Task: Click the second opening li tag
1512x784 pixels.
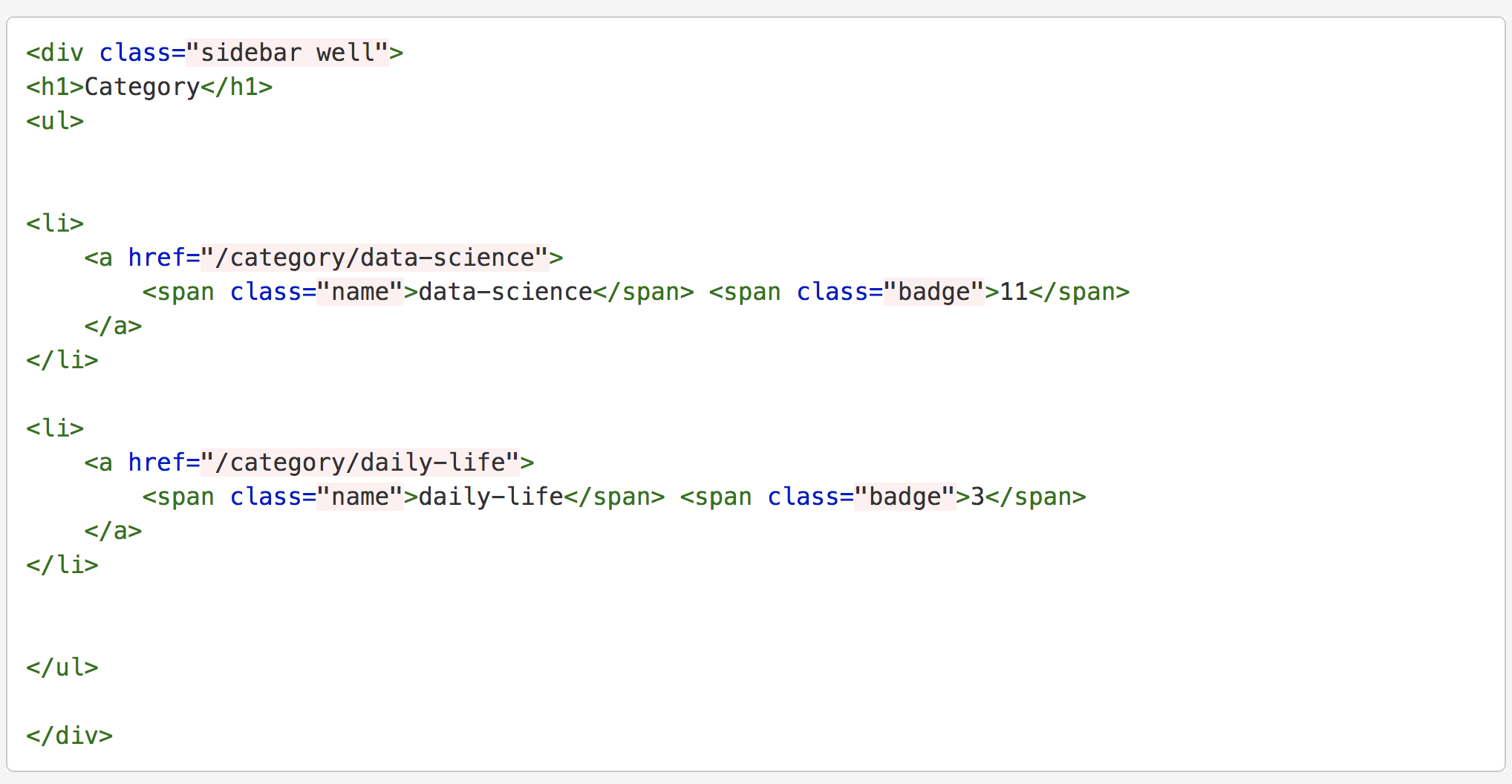Action: [x=55, y=428]
